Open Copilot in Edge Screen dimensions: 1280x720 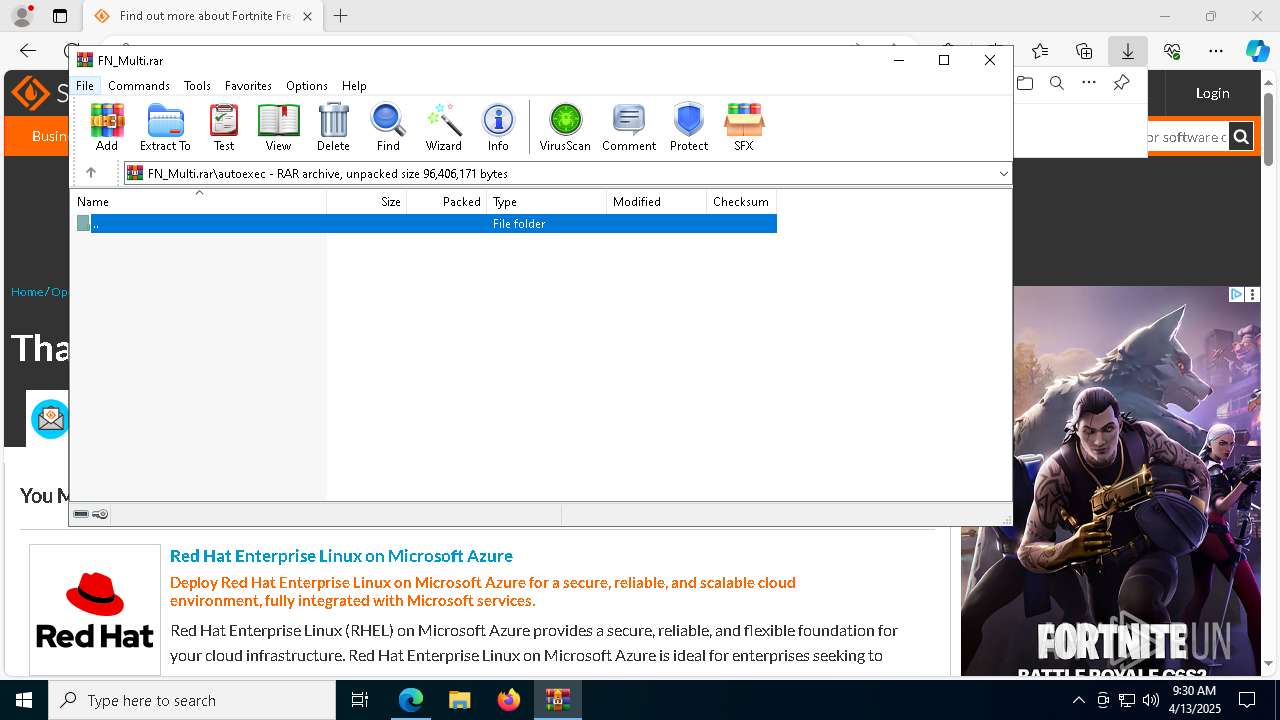1257,51
